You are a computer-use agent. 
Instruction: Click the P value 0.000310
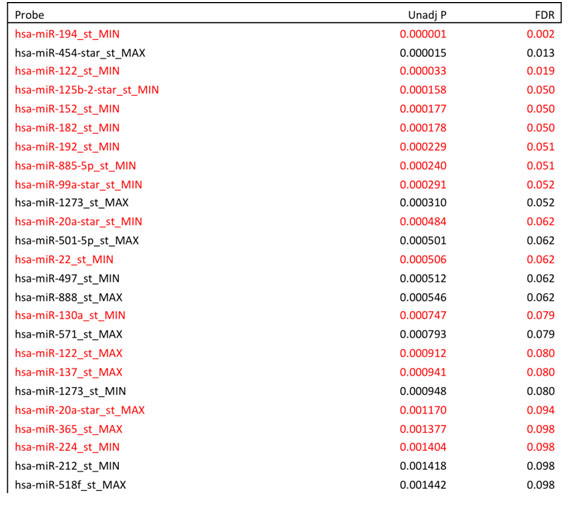click(x=423, y=203)
